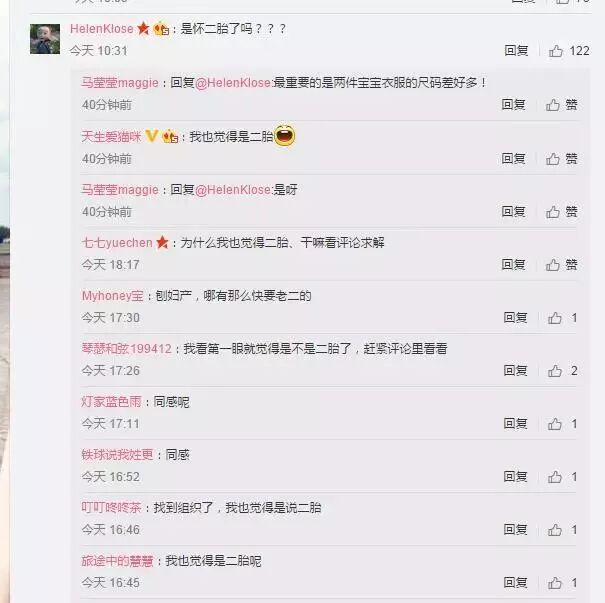The image size is (605, 603).
Task: Open HelenKlose's profile username link
Action: point(102,29)
